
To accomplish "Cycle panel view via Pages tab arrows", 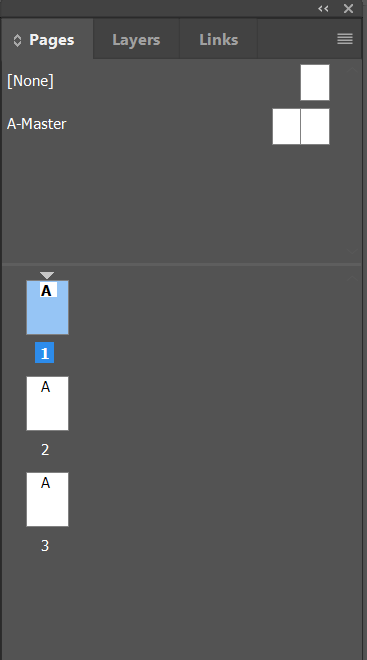I will point(17,40).
